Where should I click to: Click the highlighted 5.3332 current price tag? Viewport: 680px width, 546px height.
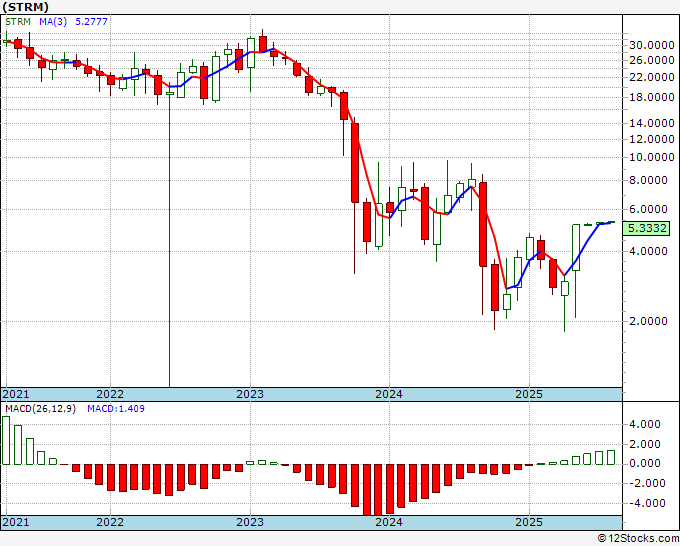point(646,228)
